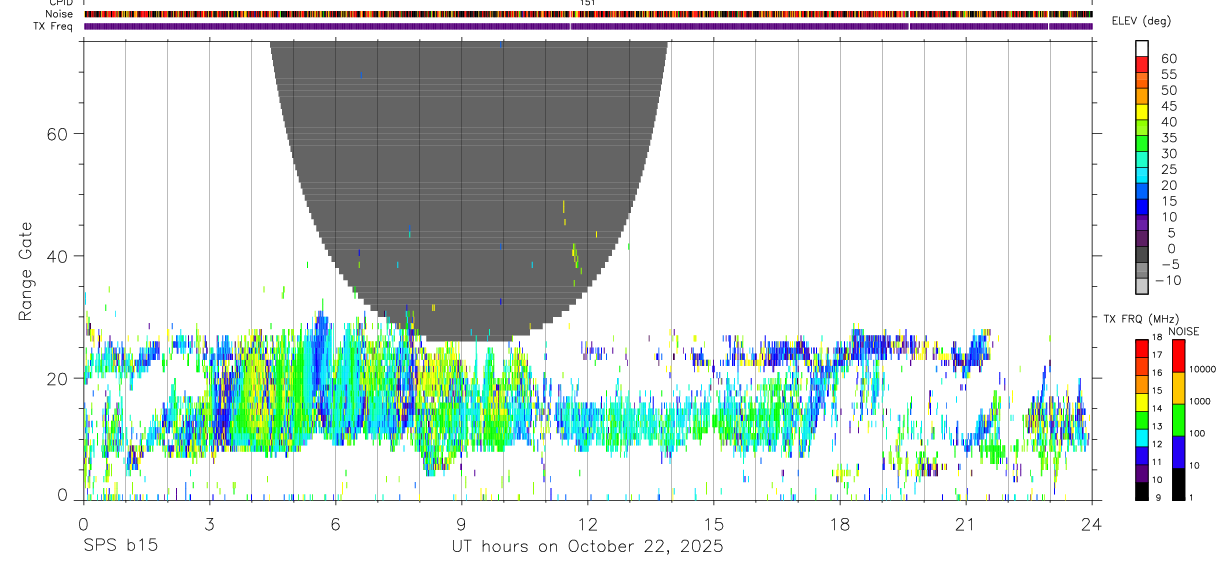The height and width of the screenshot is (567, 1228).
Task: Click the 100 label on the NOISE scale
Action: tap(1196, 433)
